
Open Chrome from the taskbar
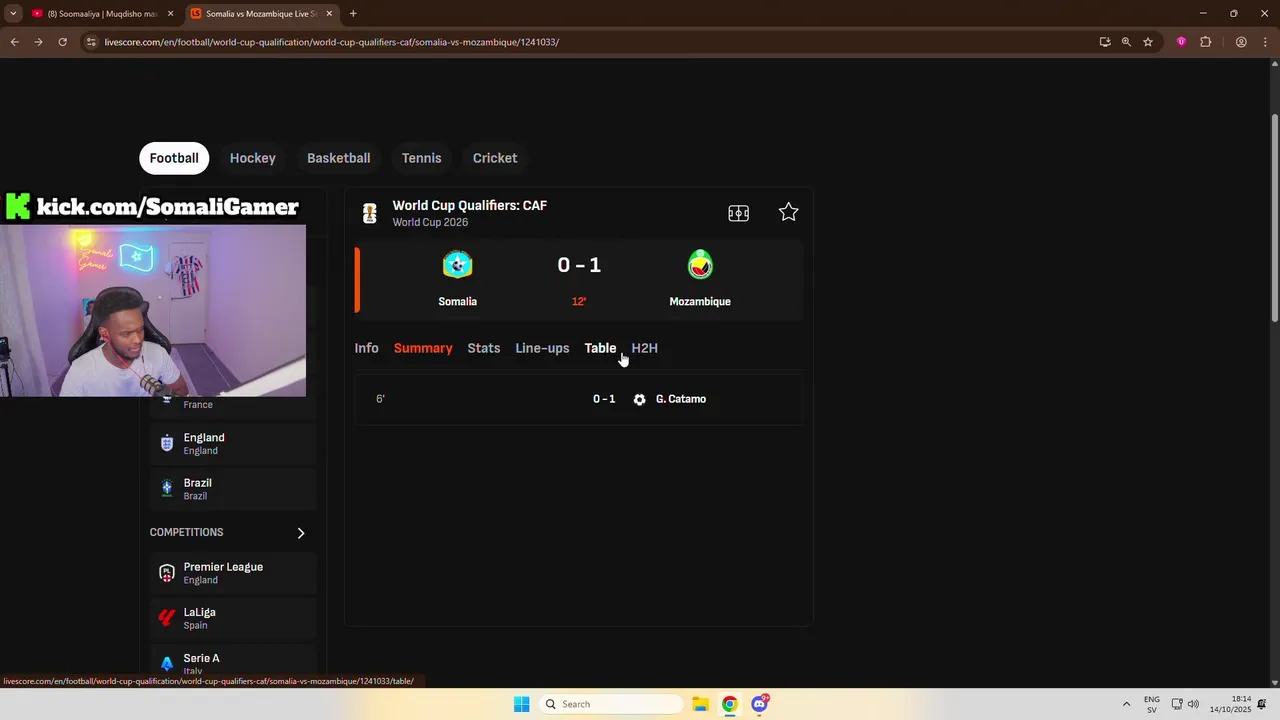(730, 704)
